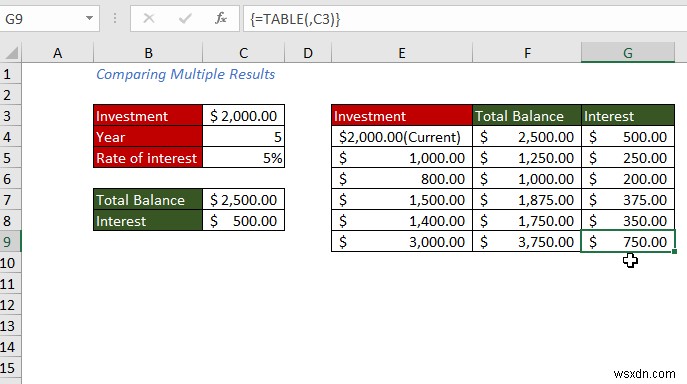Click investment cell showing 3,000.00
This screenshot has width=687, height=384.
point(402,242)
